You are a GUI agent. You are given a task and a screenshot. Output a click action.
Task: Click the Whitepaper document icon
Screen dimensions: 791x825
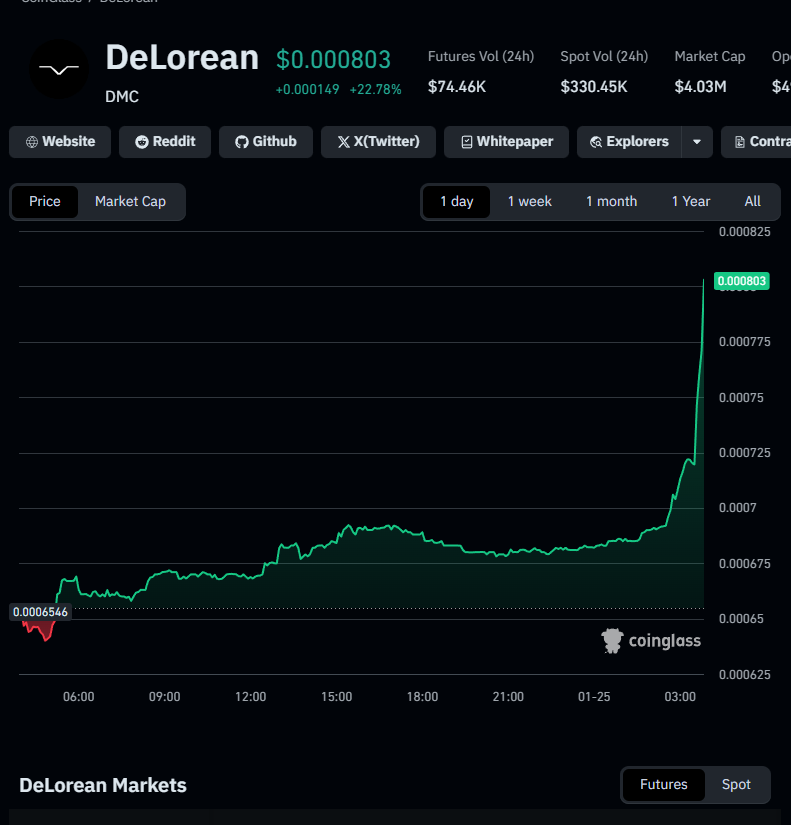(467, 142)
